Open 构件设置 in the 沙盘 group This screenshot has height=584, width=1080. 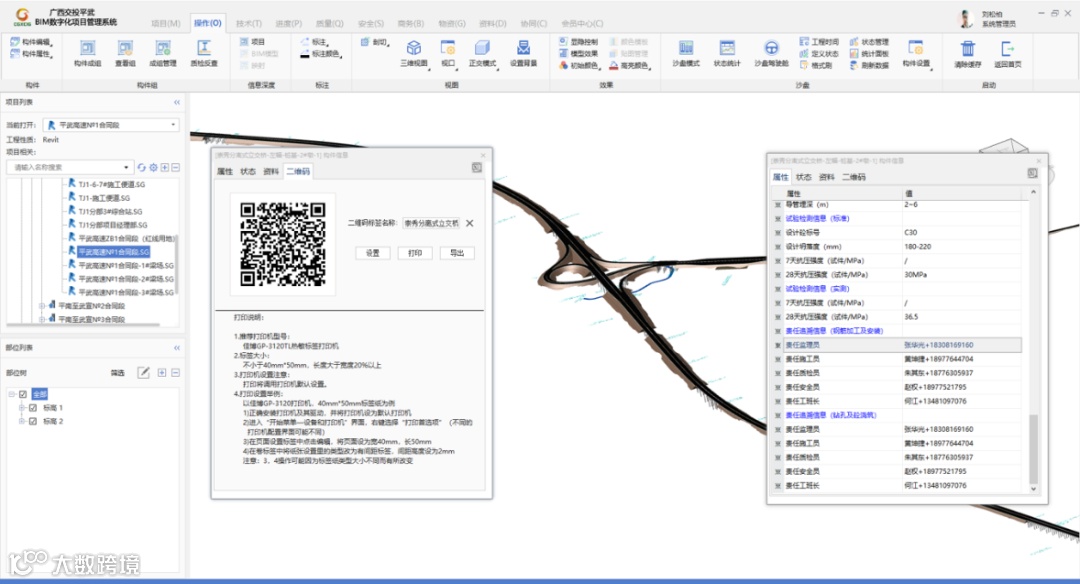tap(916, 53)
